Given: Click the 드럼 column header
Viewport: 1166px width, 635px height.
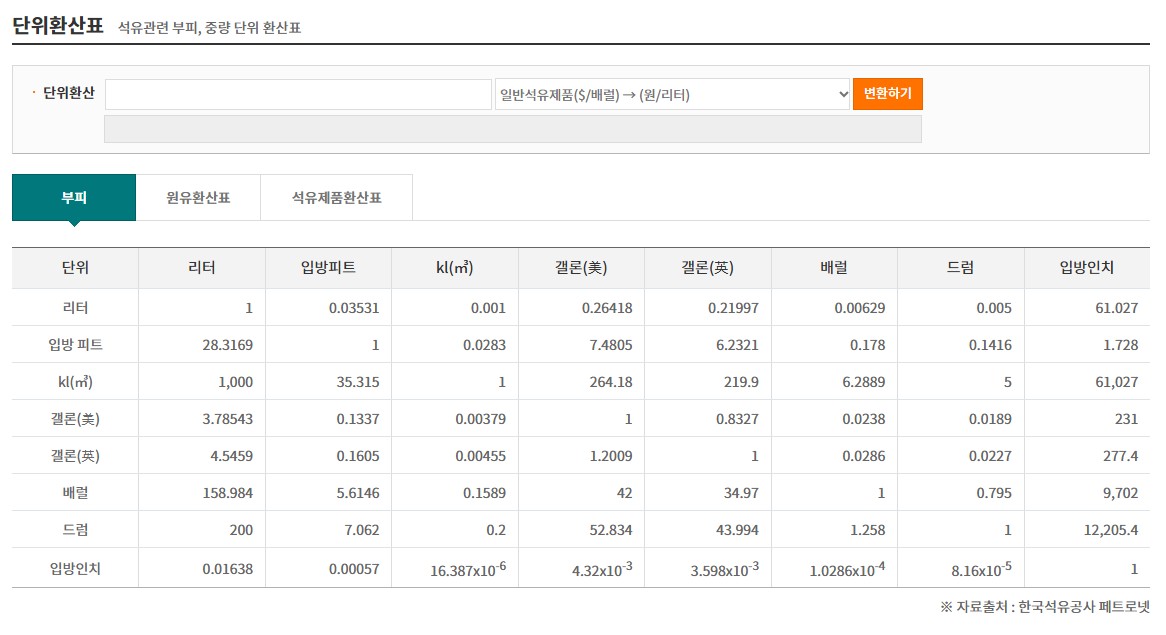Looking at the screenshot, I should coord(960,268).
